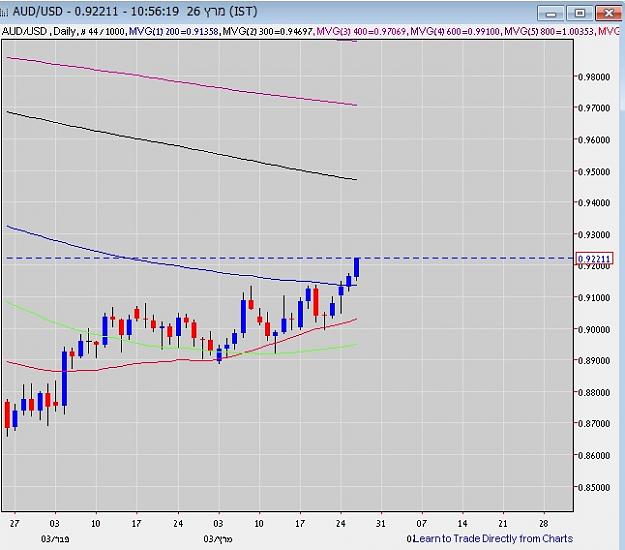Click the '31' date axis label
This screenshot has width=625, height=550.
(381, 523)
